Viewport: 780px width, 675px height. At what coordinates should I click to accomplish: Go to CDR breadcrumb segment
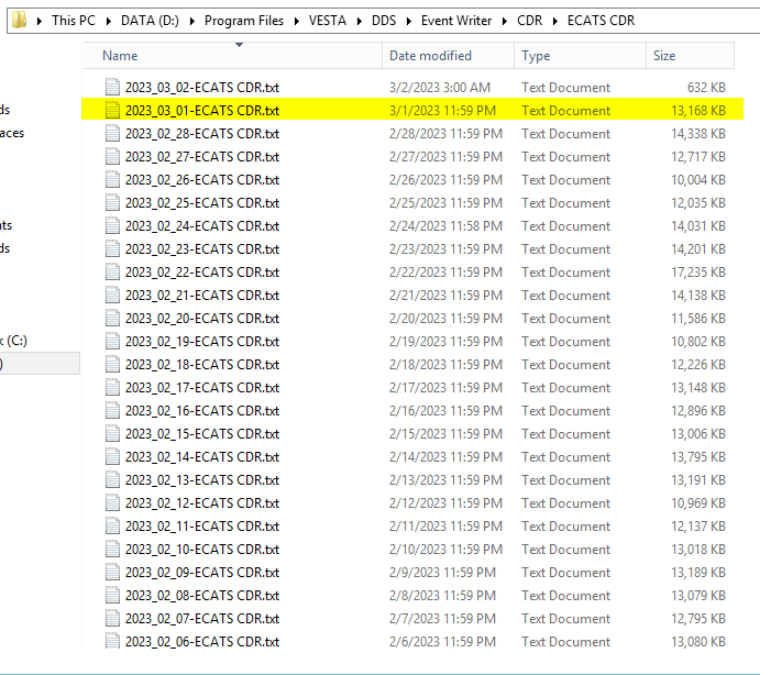tap(529, 20)
